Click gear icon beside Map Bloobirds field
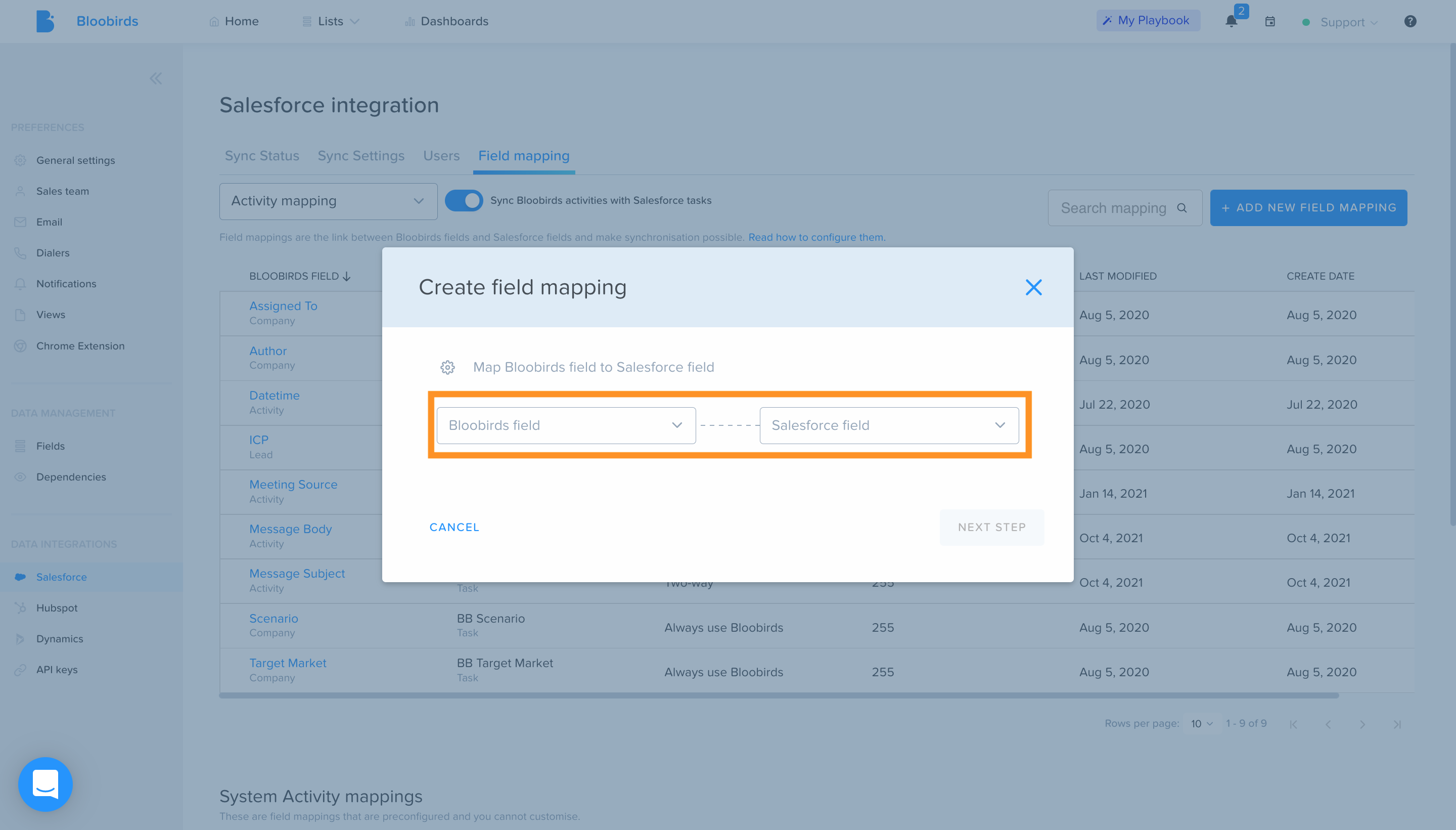The height and width of the screenshot is (830, 1456). (x=448, y=367)
